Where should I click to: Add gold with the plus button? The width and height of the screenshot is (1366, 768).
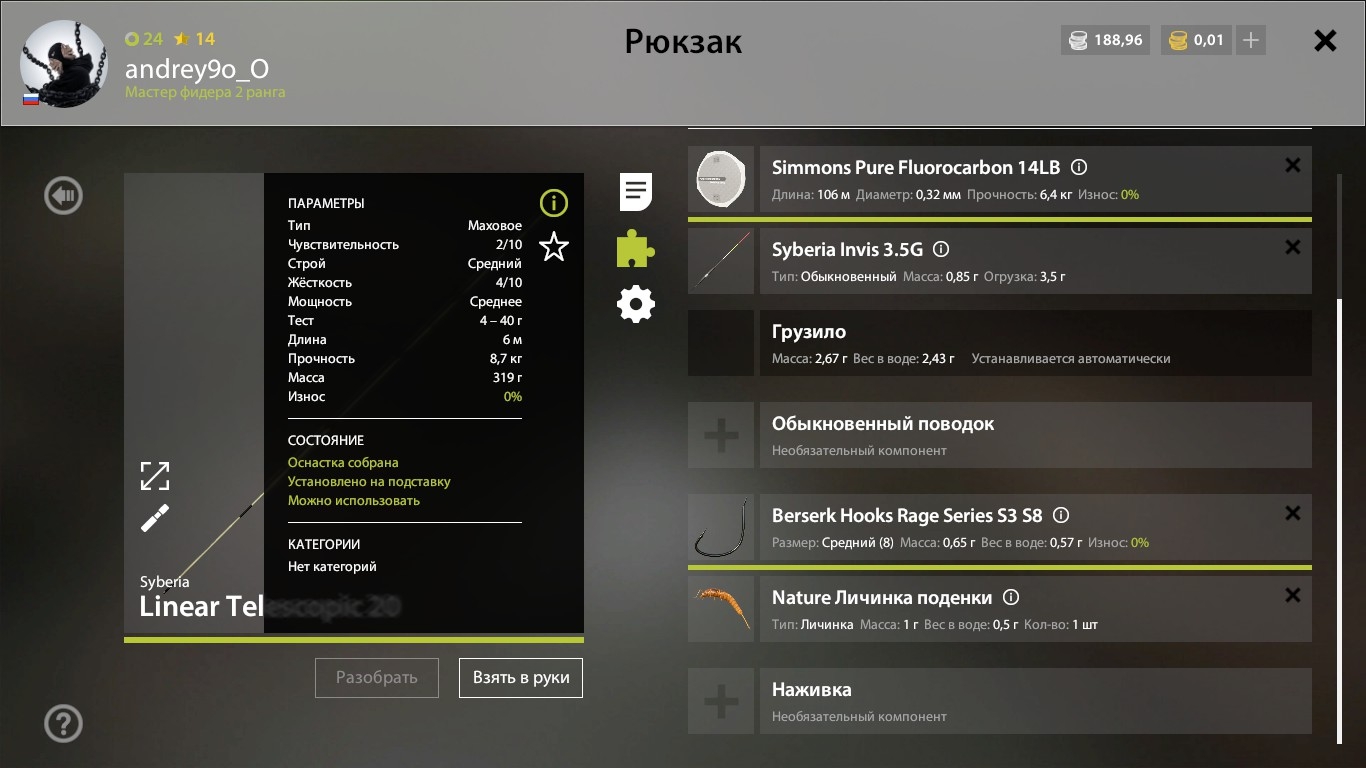pyautogui.click(x=1251, y=41)
